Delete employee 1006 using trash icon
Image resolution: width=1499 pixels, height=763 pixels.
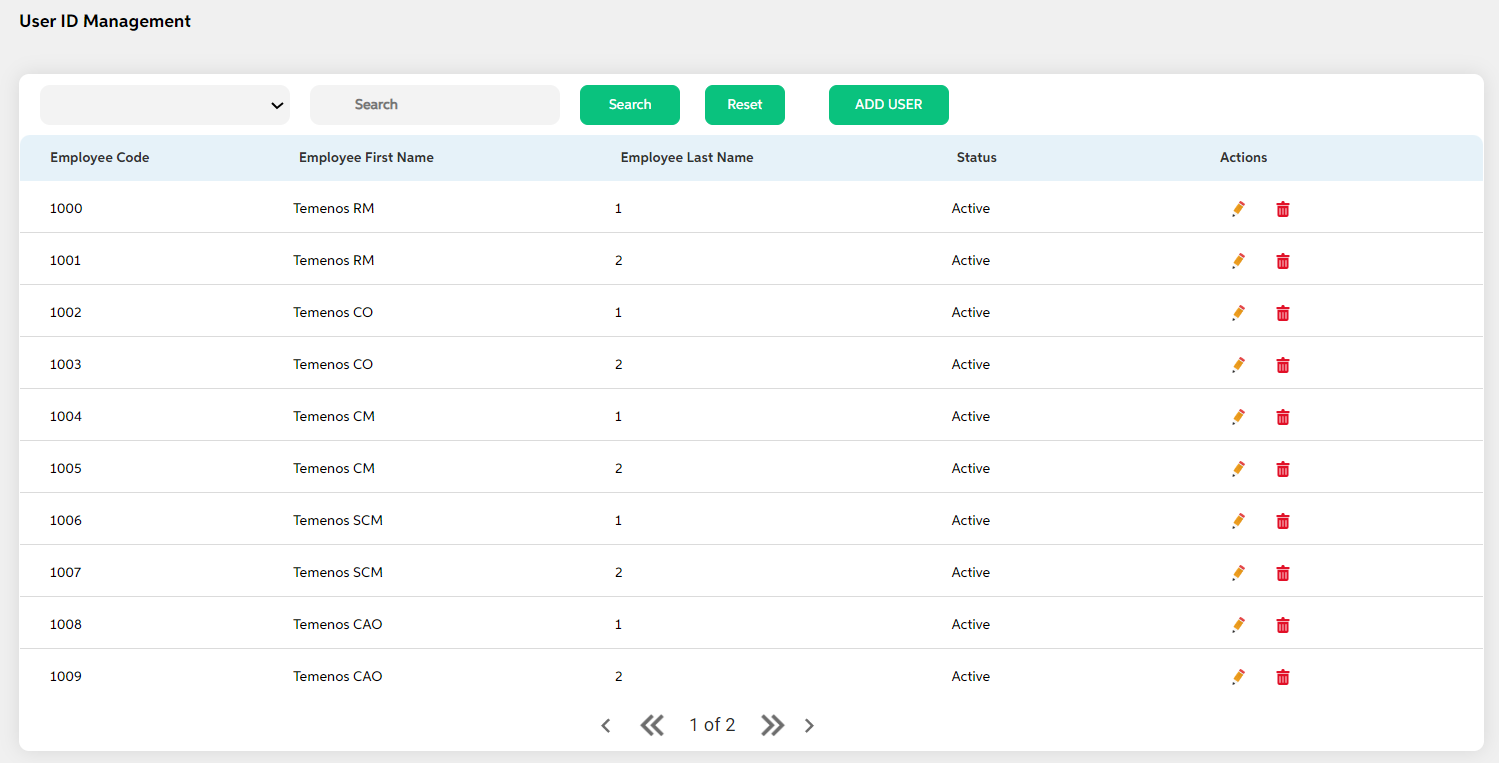pyautogui.click(x=1283, y=521)
